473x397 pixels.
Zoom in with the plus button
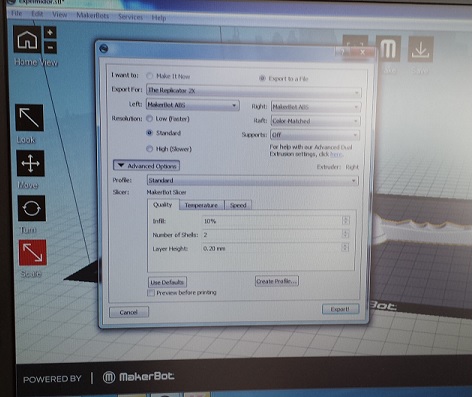(50, 32)
